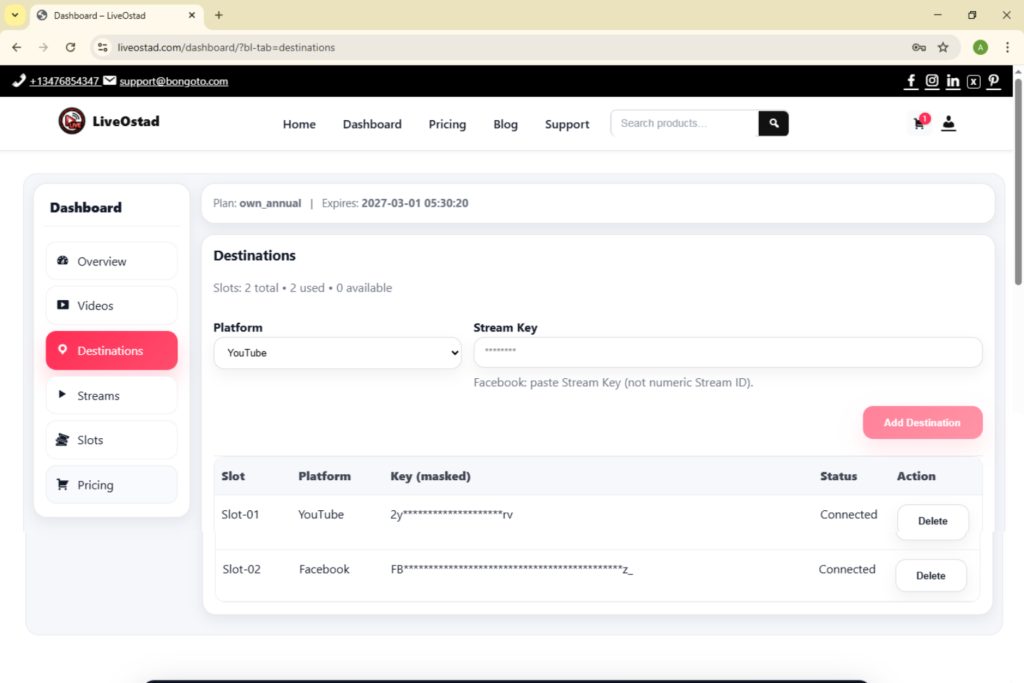Bookmark this page with star icon

943,47
